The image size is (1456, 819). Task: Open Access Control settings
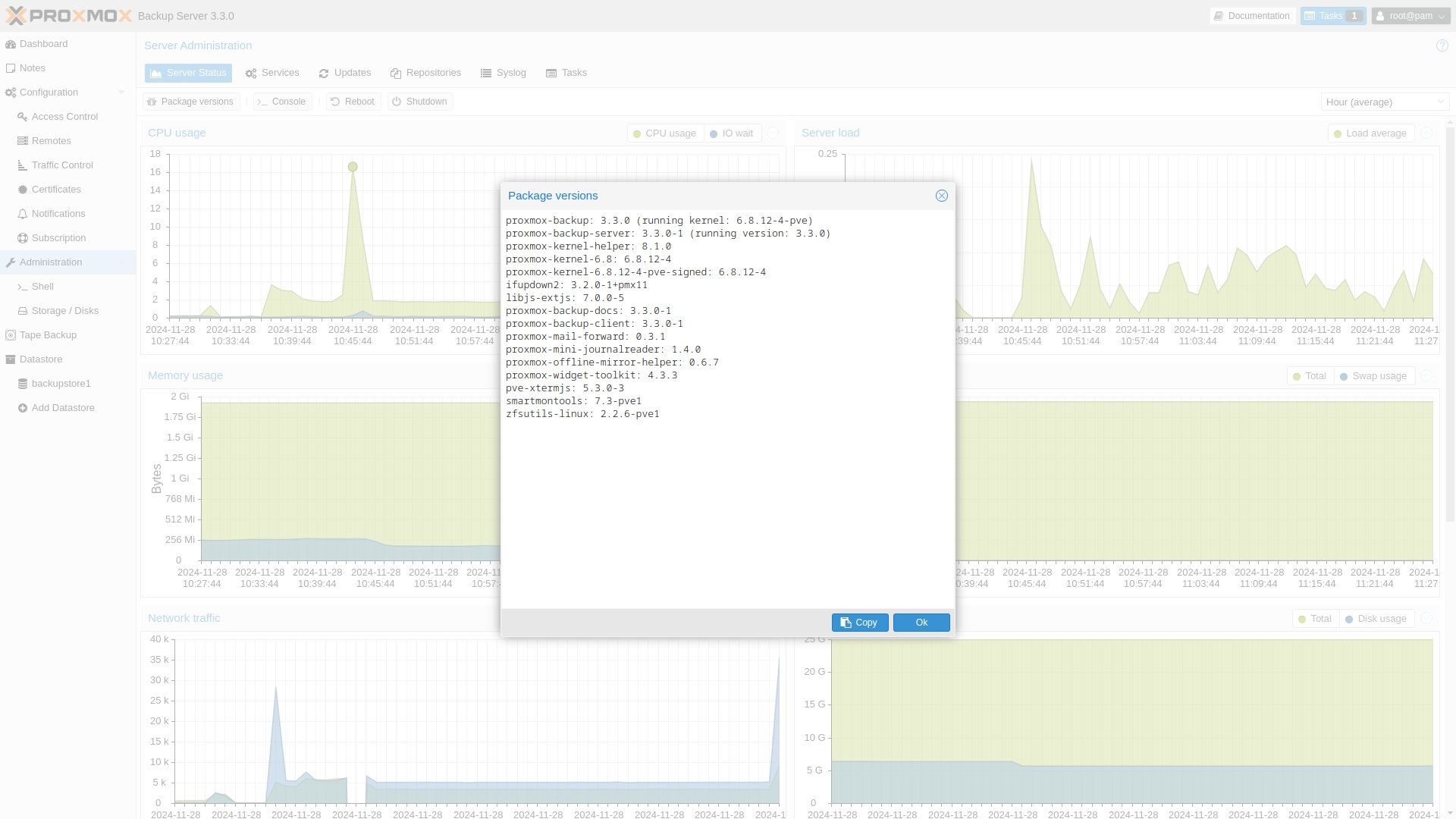click(64, 116)
